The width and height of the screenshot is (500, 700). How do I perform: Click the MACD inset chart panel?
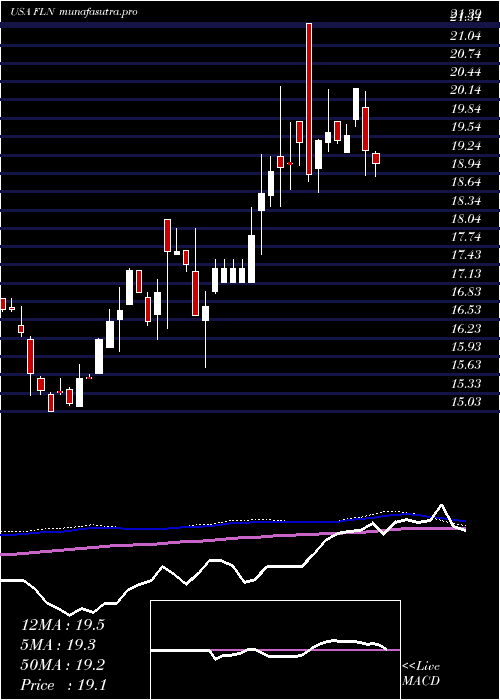tap(275, 650)
